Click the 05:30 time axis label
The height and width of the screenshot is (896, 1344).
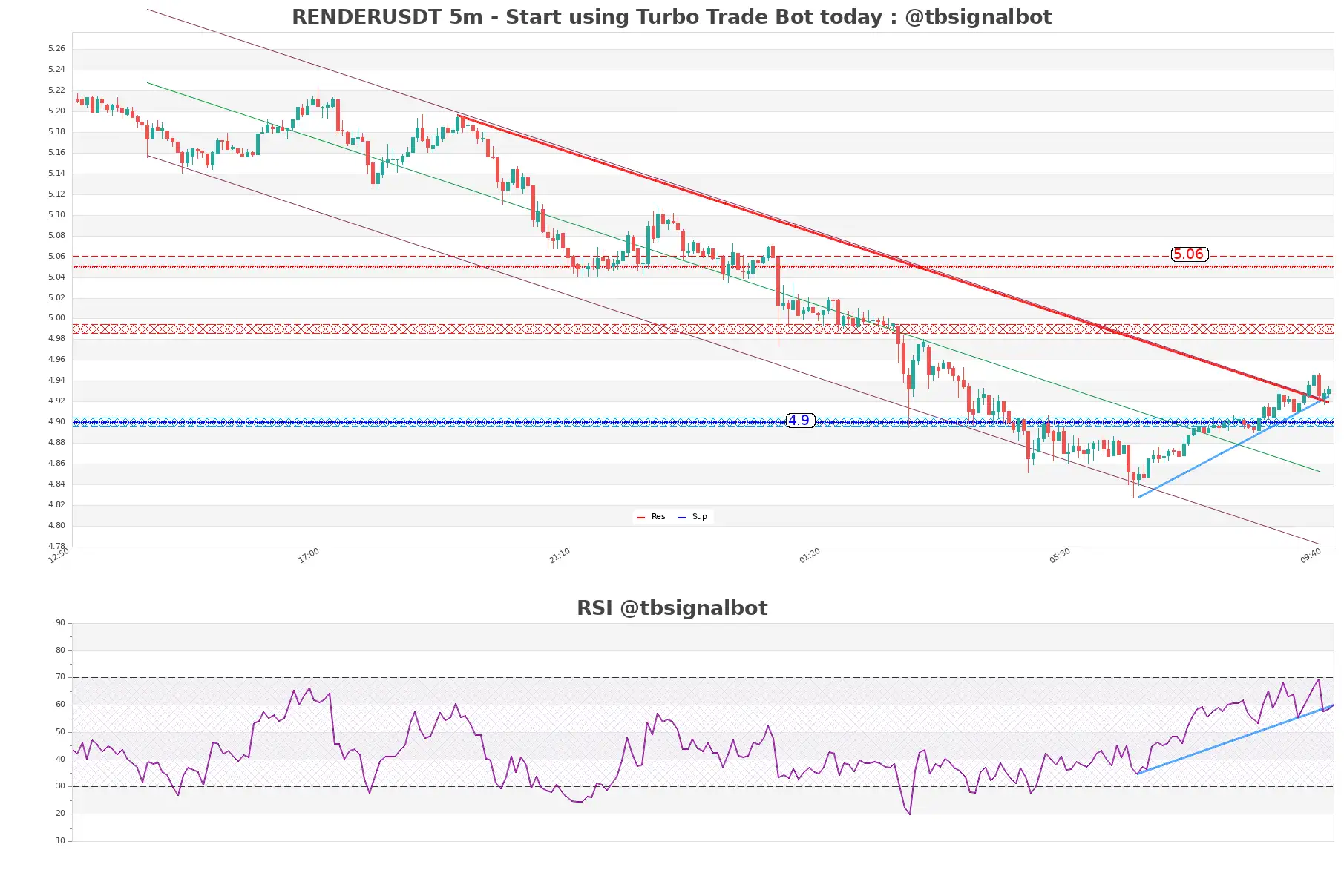pyautogui.click(x=1060, y=556)
